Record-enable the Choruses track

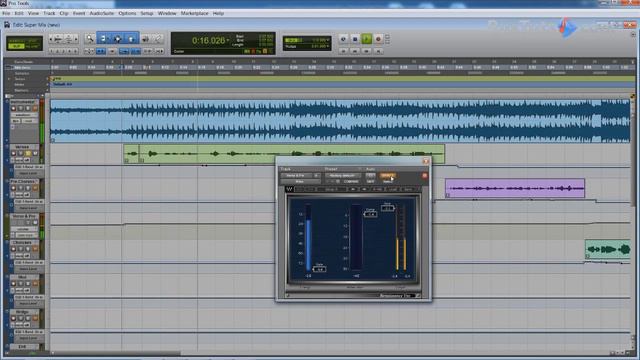click(13, 249)
